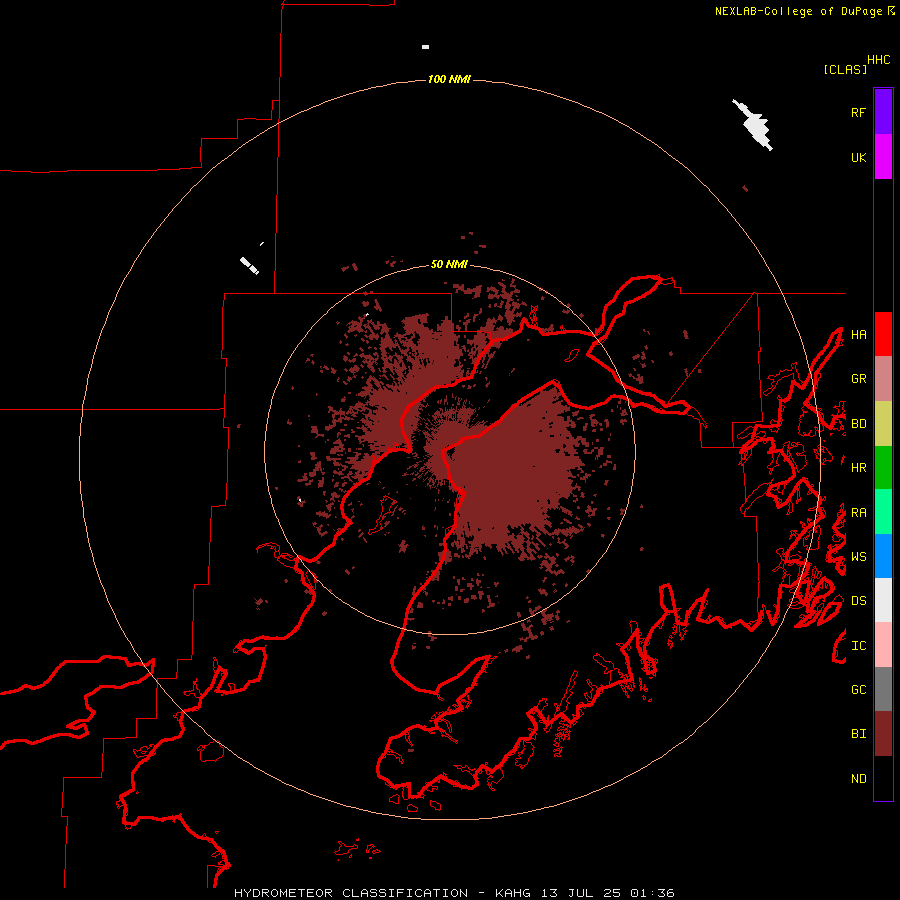This screenshot has width=900, height=900.
Task: Click the BI legend label
Action: click(858, 734)
